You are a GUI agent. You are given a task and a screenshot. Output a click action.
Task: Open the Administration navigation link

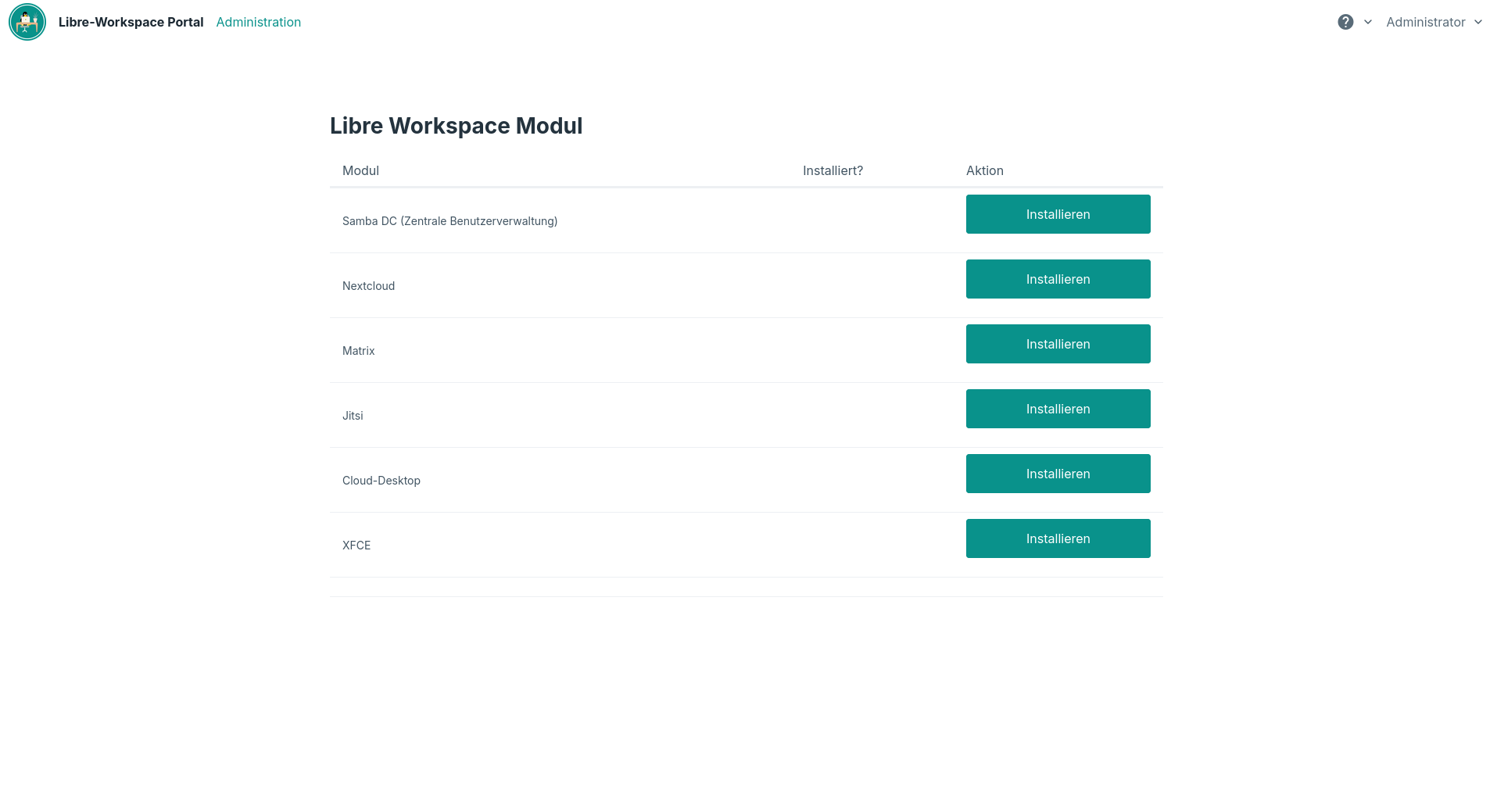tap(258, 22)
